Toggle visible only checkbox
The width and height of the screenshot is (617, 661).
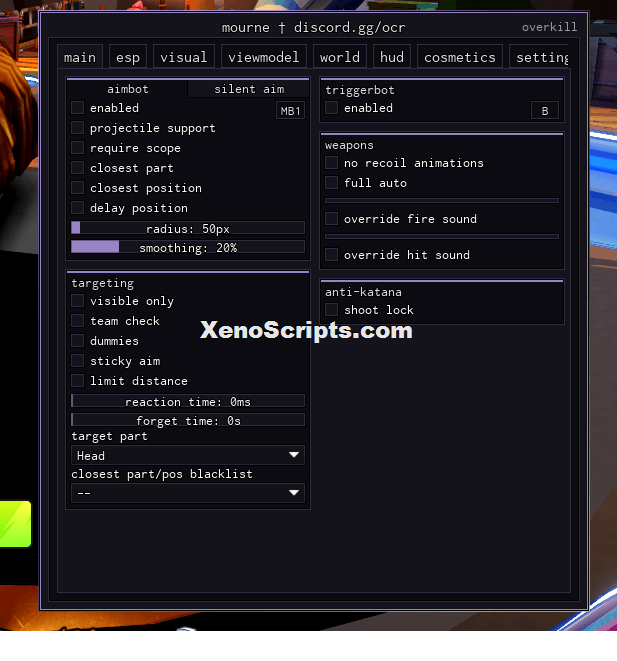coord(77,301)
